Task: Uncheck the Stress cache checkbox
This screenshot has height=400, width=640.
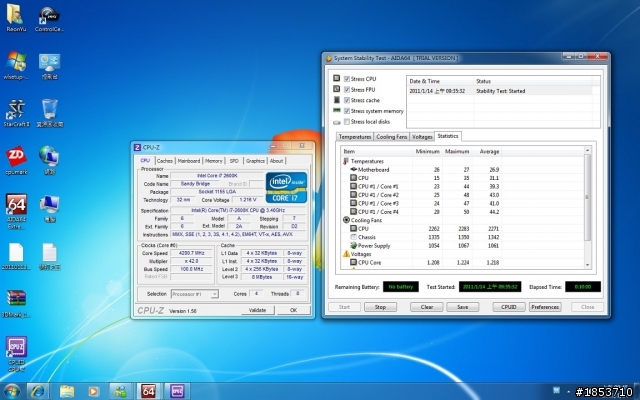Action: [347, 100]
